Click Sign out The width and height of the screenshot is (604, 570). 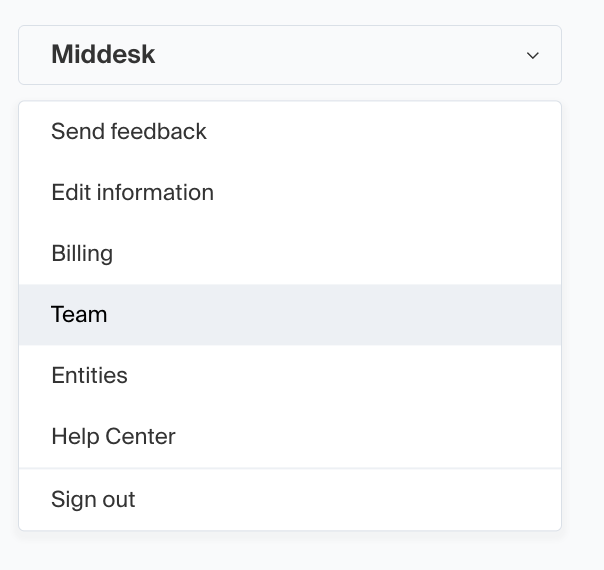coord(93,500)
